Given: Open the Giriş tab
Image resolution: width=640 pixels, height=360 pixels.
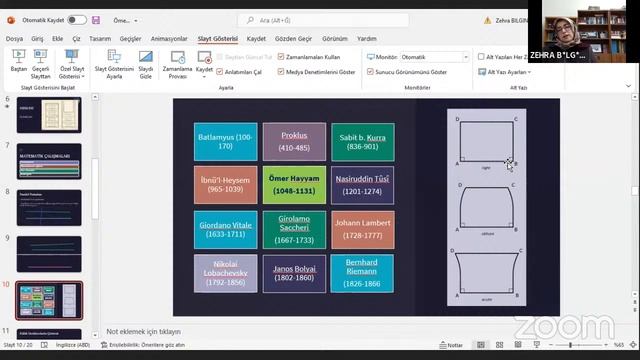Looking at the screenshot, I should point(37,39).
